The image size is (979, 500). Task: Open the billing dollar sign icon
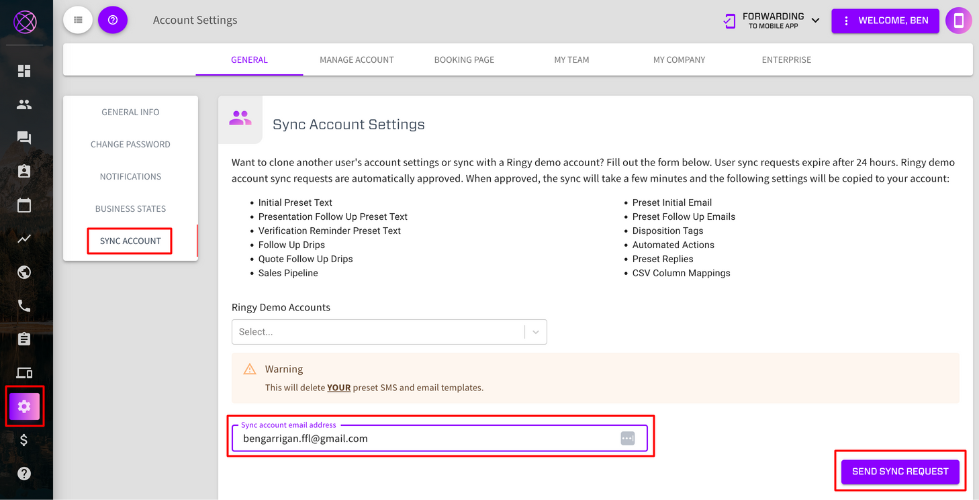(24, 440)
